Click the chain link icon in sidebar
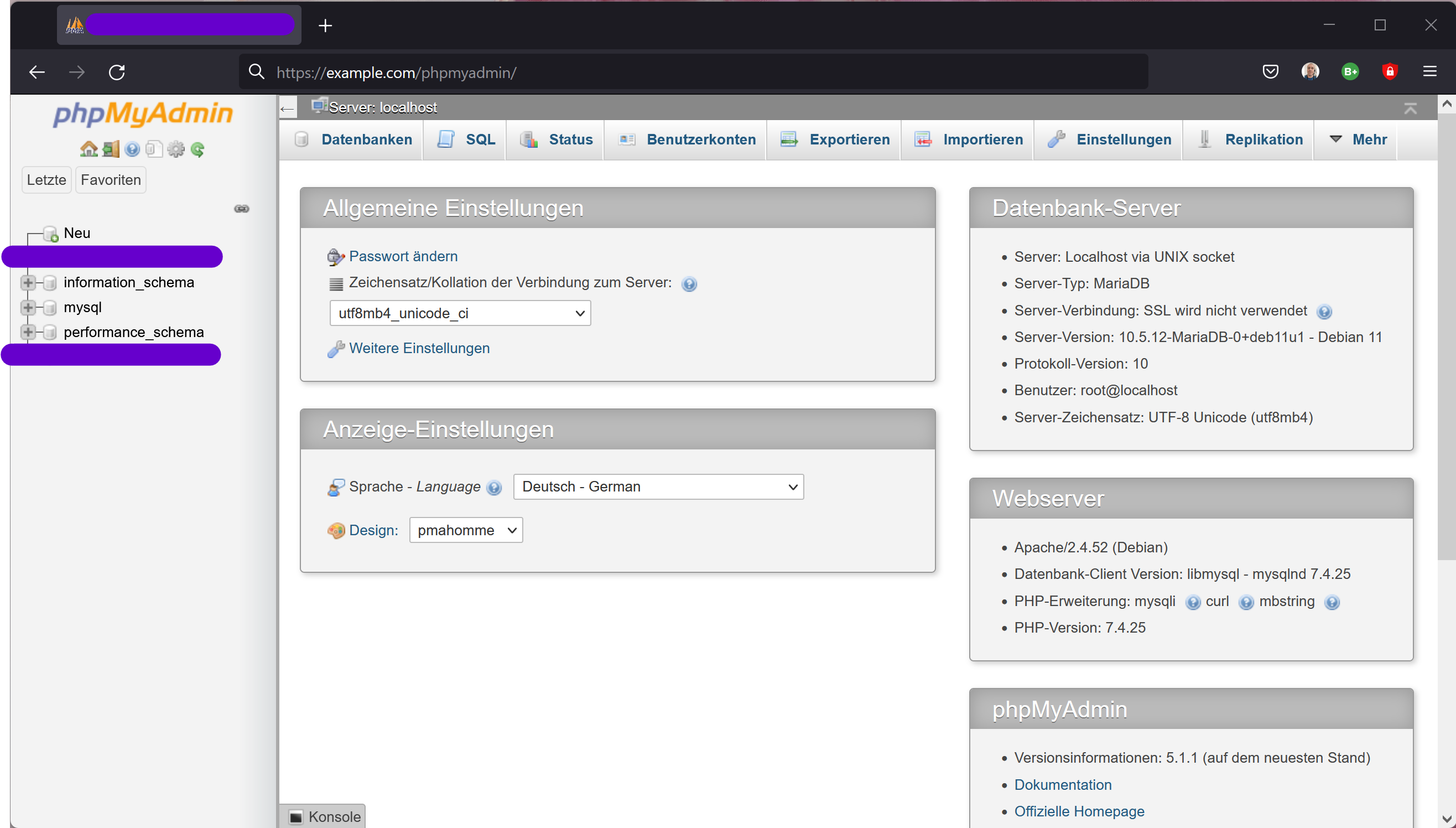Screen dimensions: 1456x828 click(x=242, y=209)
